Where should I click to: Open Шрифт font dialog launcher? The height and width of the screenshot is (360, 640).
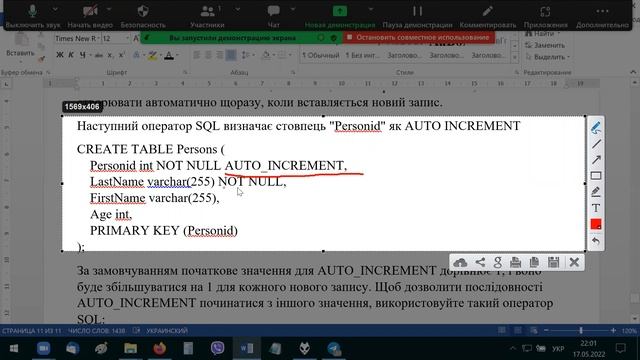point(185,72)
